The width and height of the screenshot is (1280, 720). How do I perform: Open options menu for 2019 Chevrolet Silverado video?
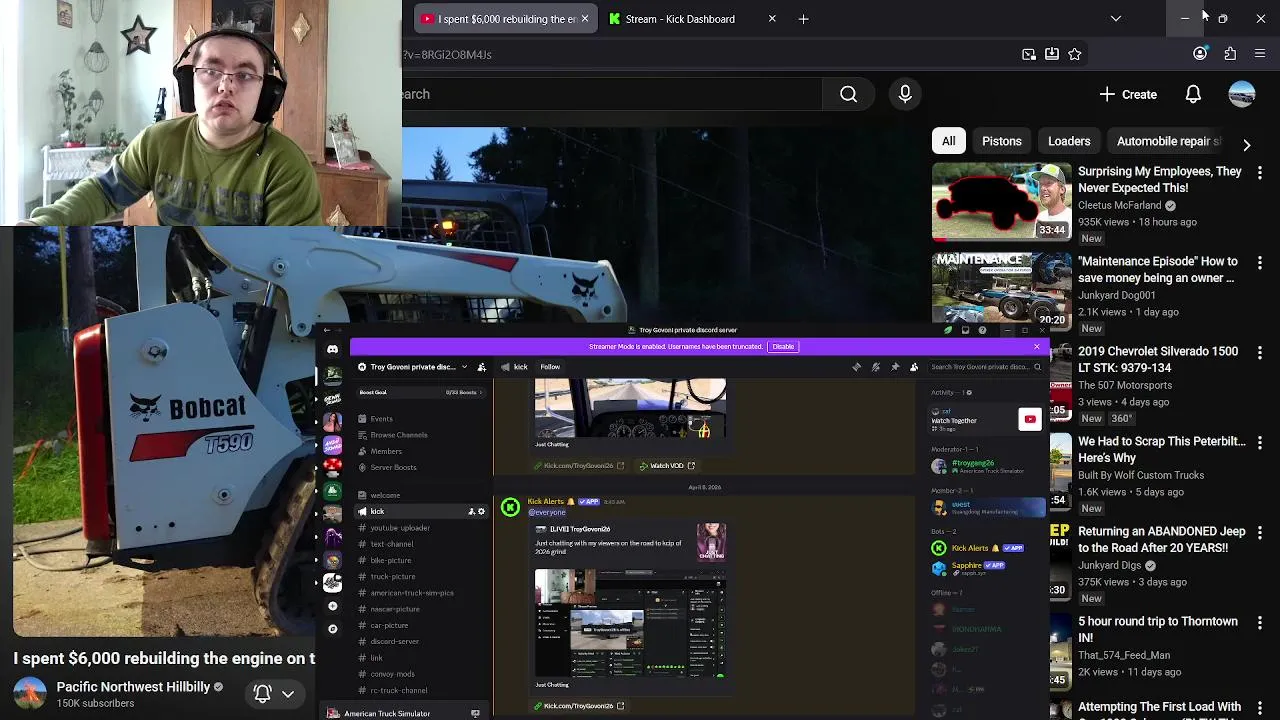point(1260,353)
